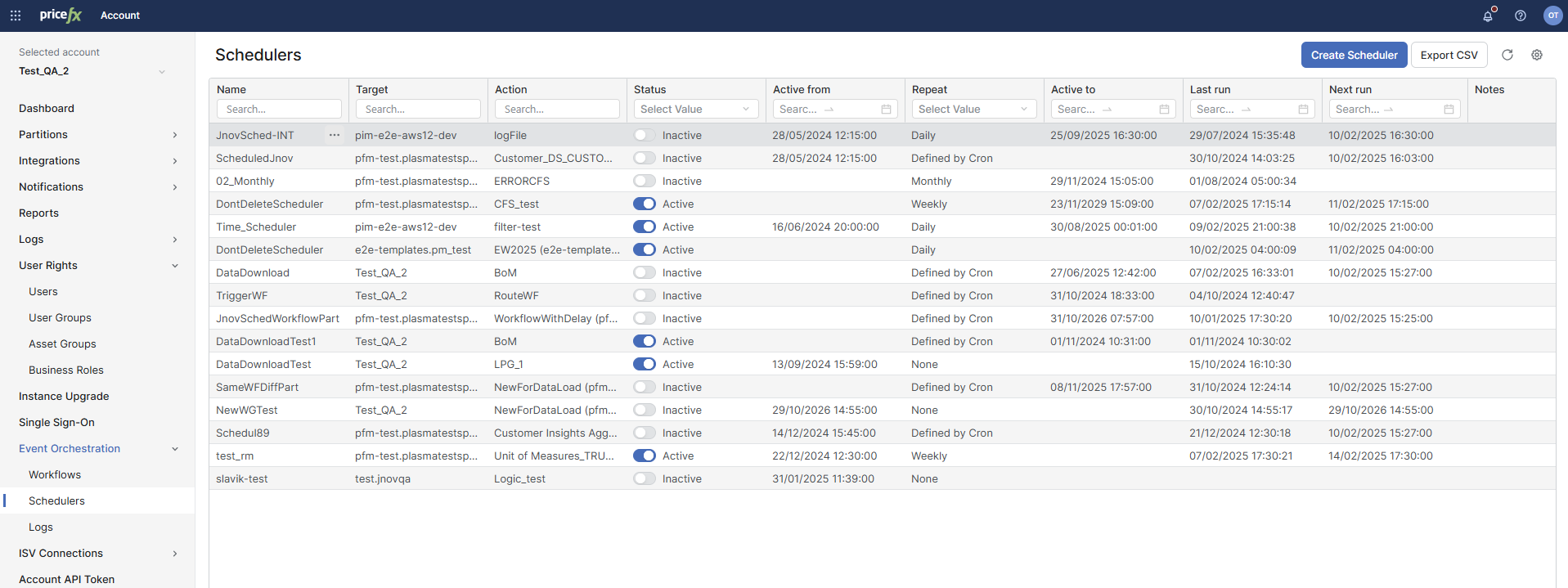The width and height of the screenshot is (1568, 588).
Task: Open the Repeat filter dropdown
Action: click(974, 109)
